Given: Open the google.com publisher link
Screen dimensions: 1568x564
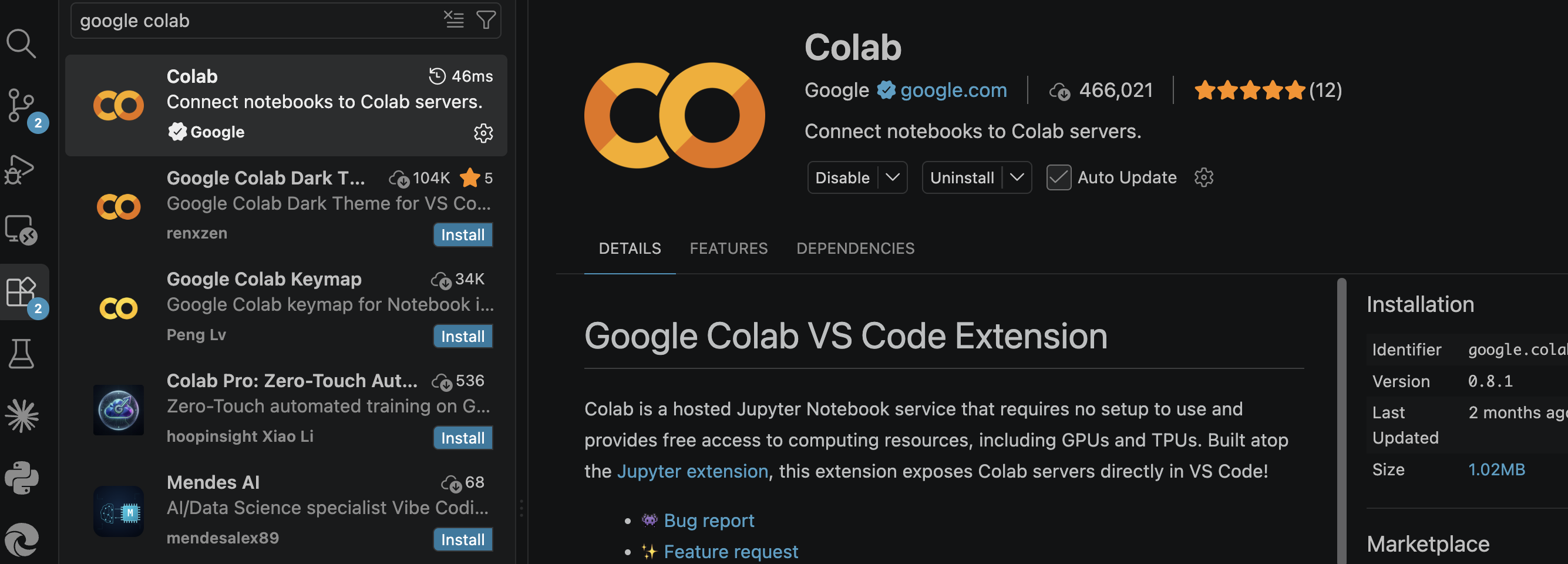Looking at the screenshot, I should 953,90.
